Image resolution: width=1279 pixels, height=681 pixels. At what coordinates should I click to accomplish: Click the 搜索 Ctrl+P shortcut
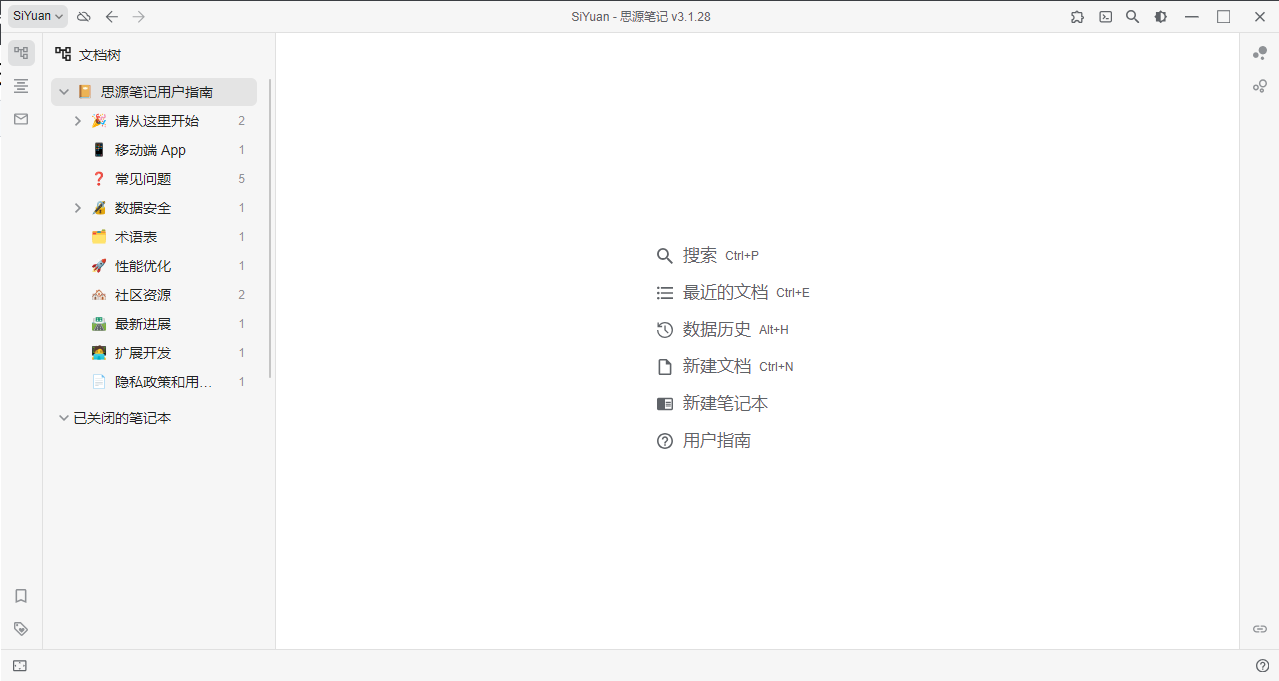point(707,255)
